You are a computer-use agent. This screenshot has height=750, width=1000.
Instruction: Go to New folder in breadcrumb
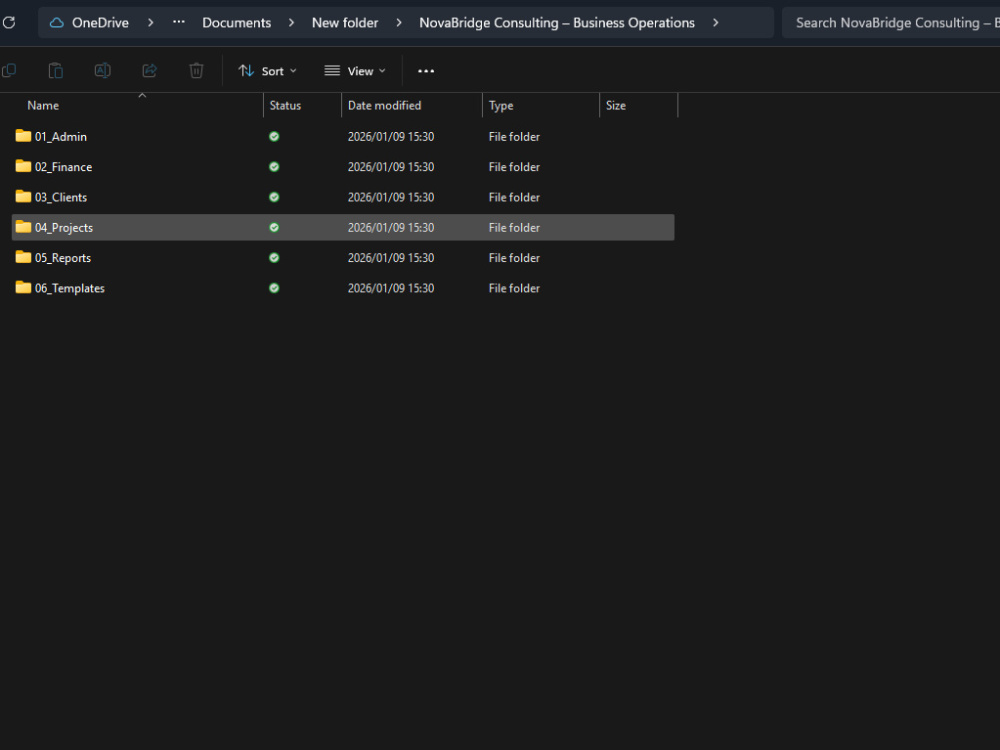(345, 23)
